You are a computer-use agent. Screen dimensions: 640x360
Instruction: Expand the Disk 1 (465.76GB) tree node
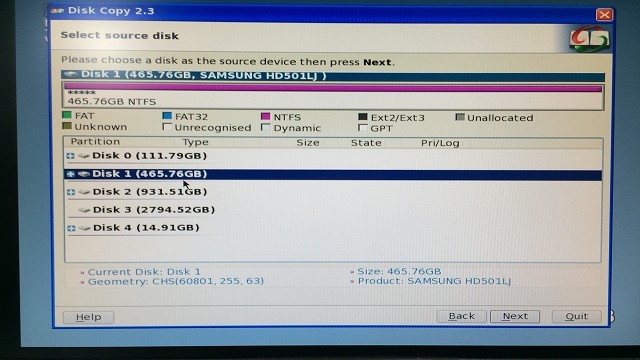(70, 174)
